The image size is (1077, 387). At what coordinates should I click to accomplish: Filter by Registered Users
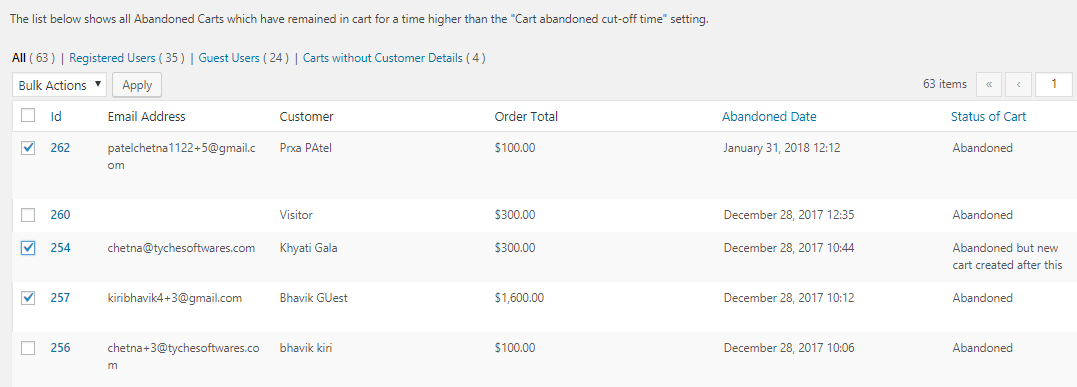point(112,58)
